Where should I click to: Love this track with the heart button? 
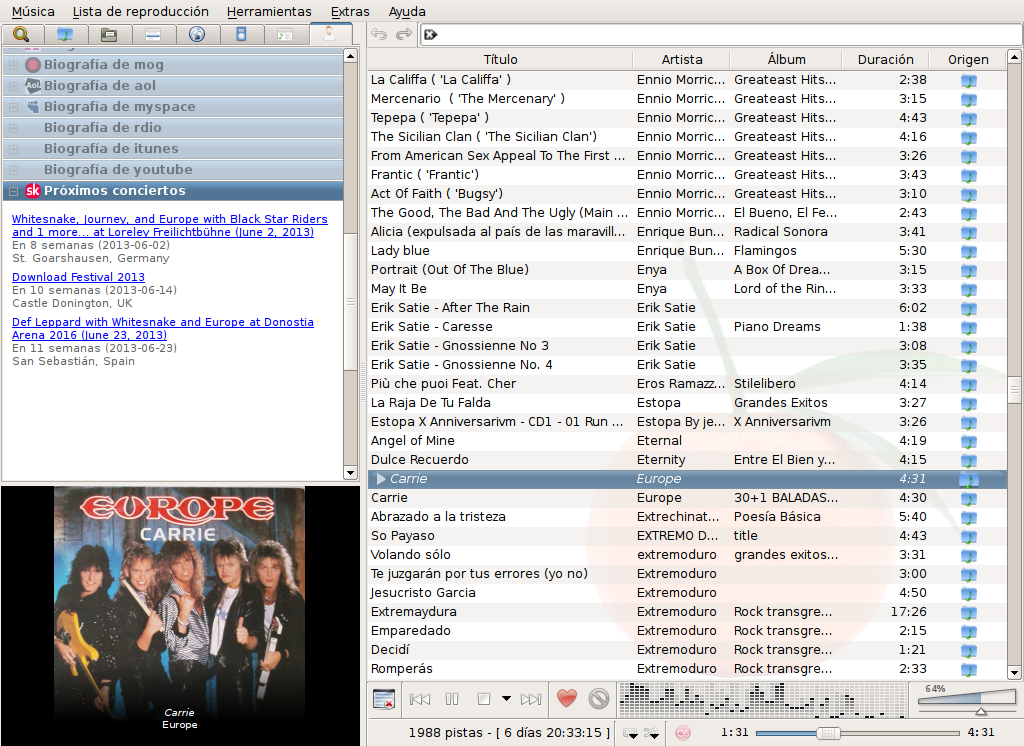coord(567,698)
